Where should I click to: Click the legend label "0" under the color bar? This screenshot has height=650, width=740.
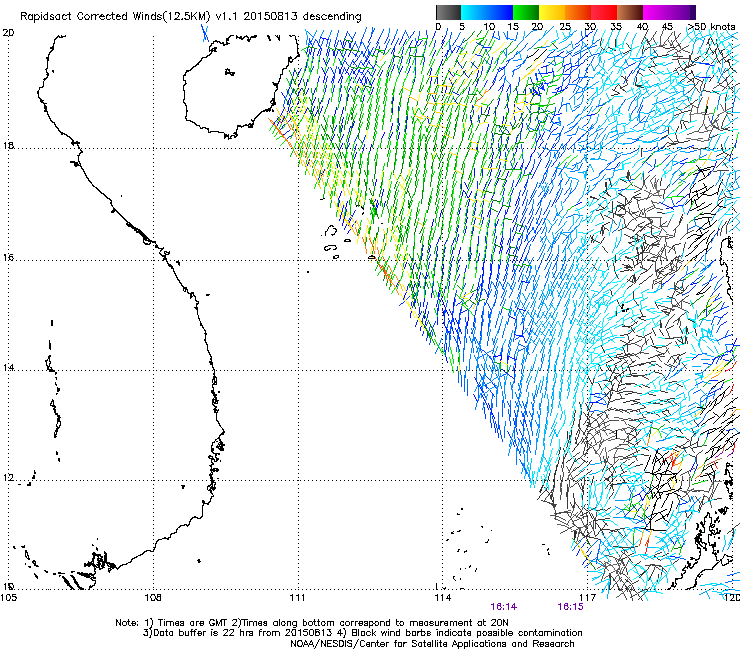tap(438, 26)
